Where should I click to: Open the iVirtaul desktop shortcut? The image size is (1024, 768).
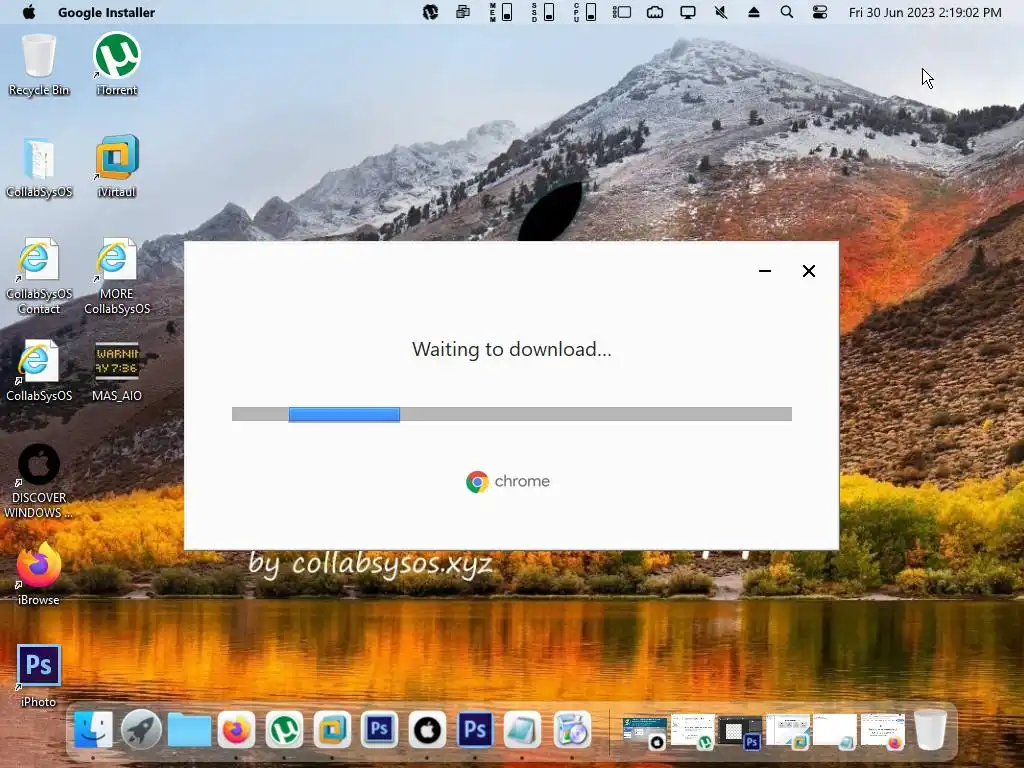click(x=117, y=167)
